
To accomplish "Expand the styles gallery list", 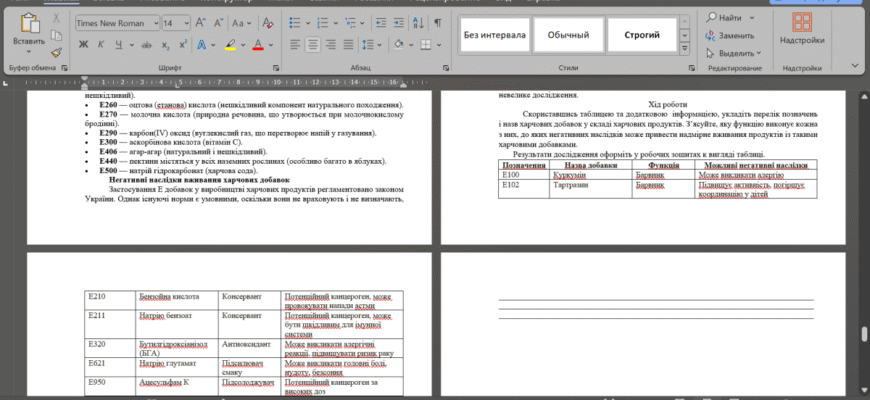I will coord(685,48).
